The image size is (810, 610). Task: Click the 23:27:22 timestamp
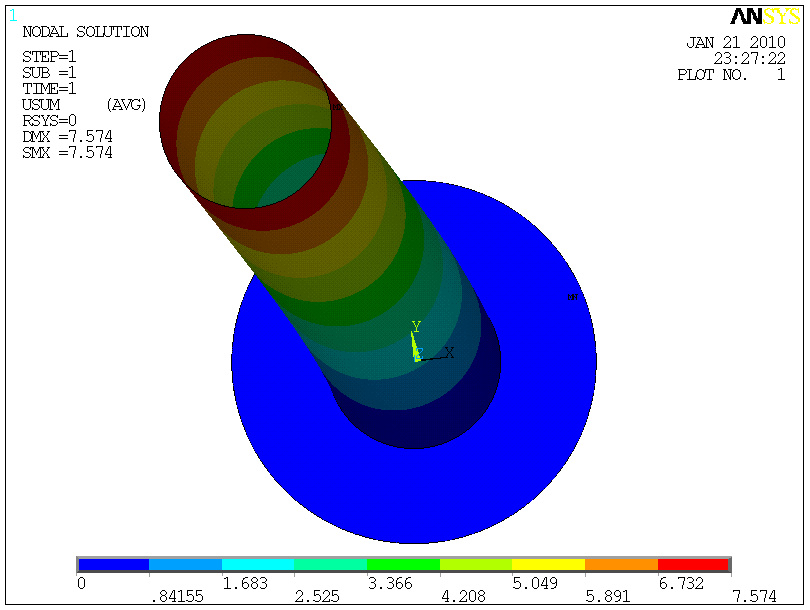pos(750,58)
